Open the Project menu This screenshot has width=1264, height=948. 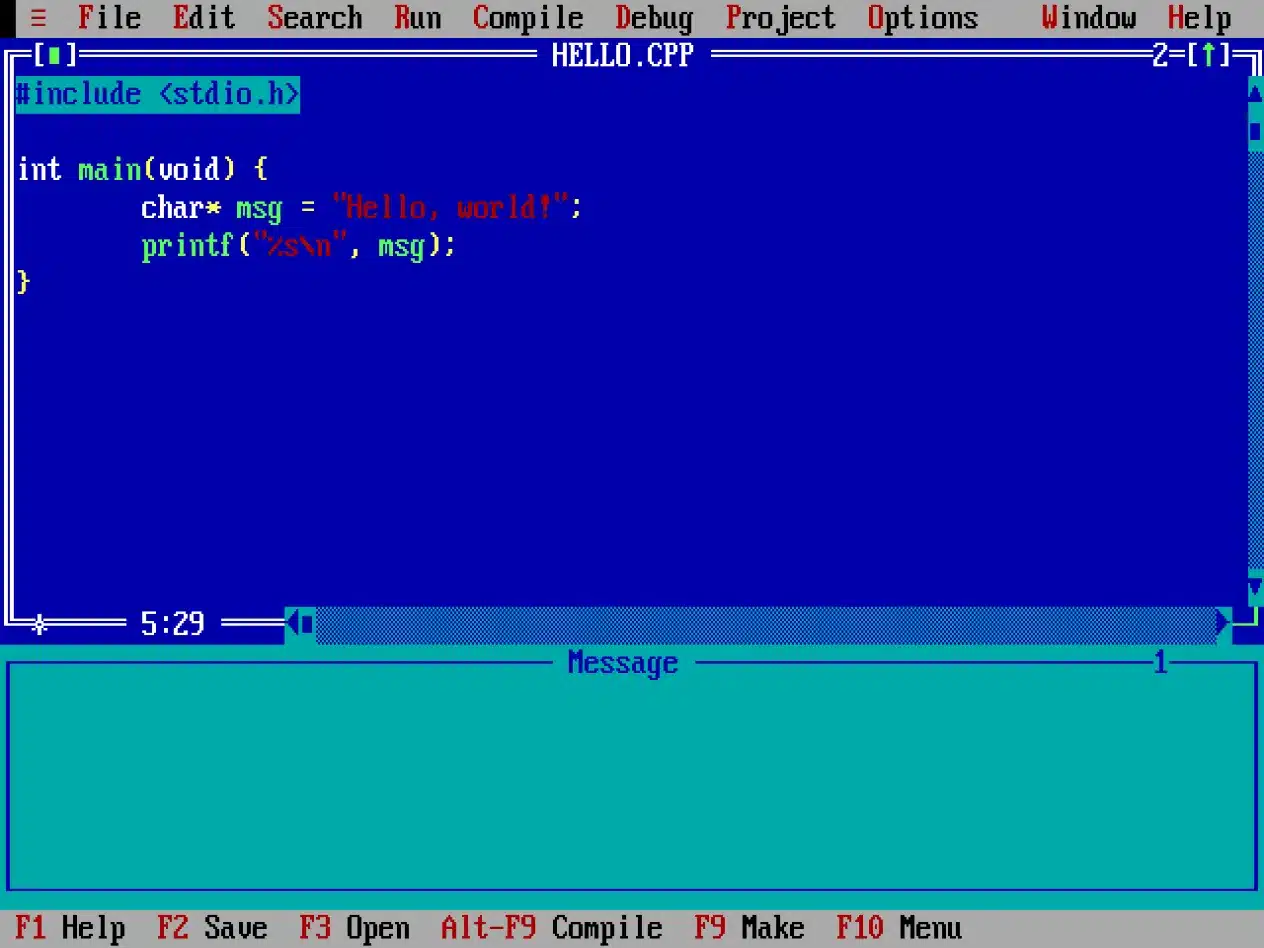click(x=780, y=18)
